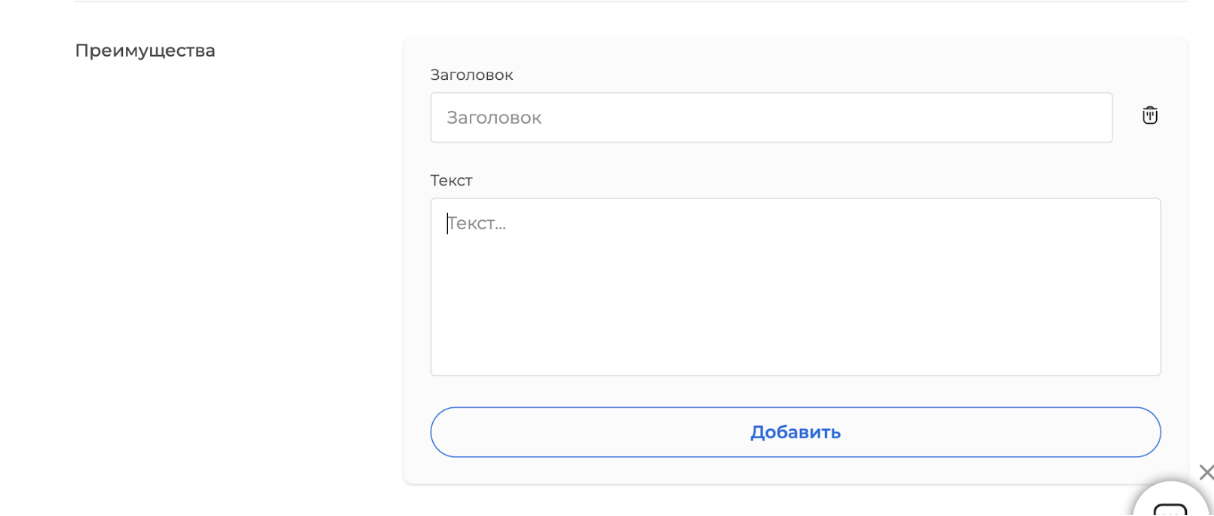Viewport: 1214px width, 516px height.
Task: Place cursor on the Текст... placeholder
Action: pyautogui.click(x=476, y=224)
